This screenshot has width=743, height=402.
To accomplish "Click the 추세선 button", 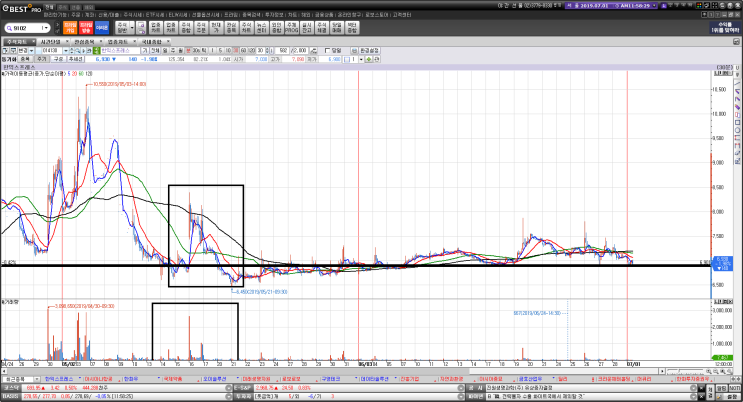I will 75,59.
